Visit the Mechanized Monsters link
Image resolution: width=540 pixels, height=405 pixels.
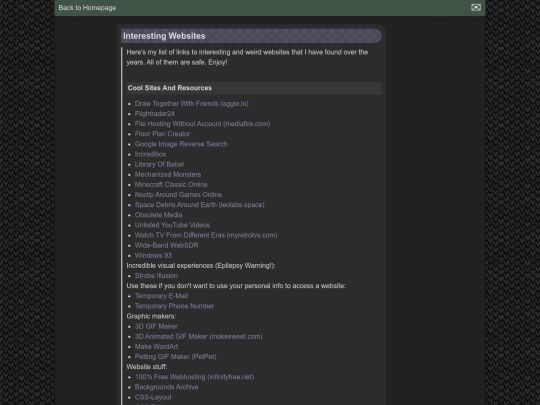tap(168, 175)
